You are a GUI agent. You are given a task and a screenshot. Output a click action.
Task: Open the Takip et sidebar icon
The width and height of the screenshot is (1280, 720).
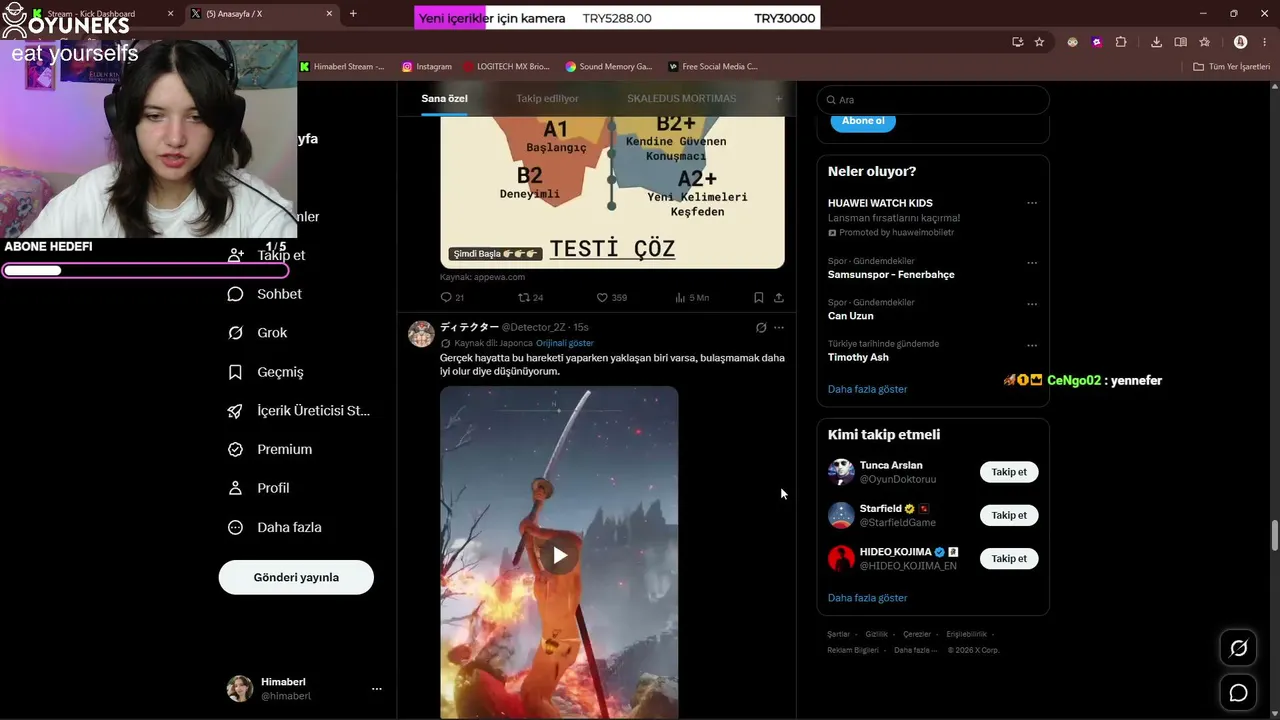pos(236,255)
